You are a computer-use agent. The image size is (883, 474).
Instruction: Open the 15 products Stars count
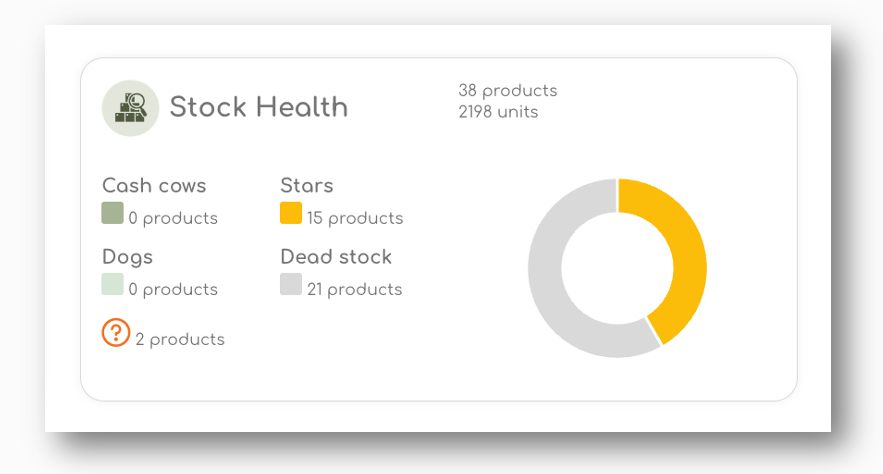pyautogui.click(x=355, y=218)
